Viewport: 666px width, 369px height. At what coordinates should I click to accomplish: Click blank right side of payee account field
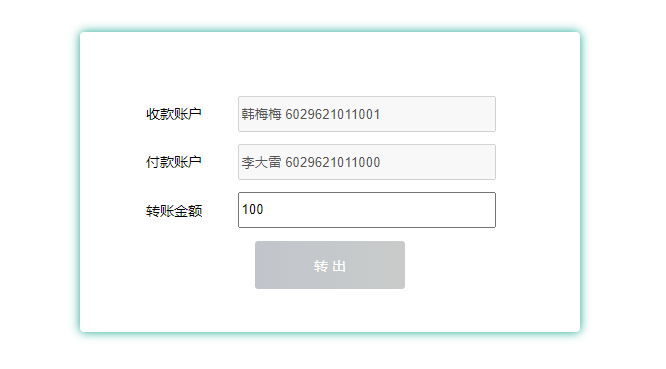point(437,114)
